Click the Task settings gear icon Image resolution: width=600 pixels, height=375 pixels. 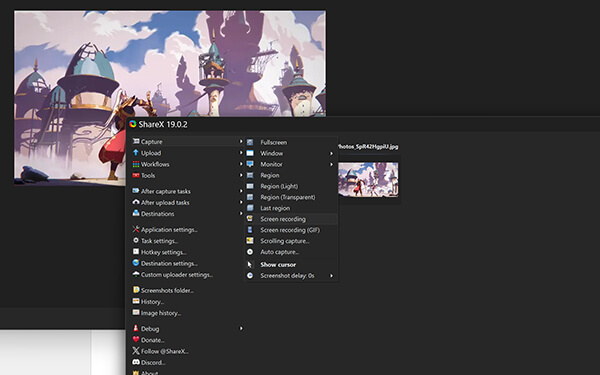(x=136, y=240)
